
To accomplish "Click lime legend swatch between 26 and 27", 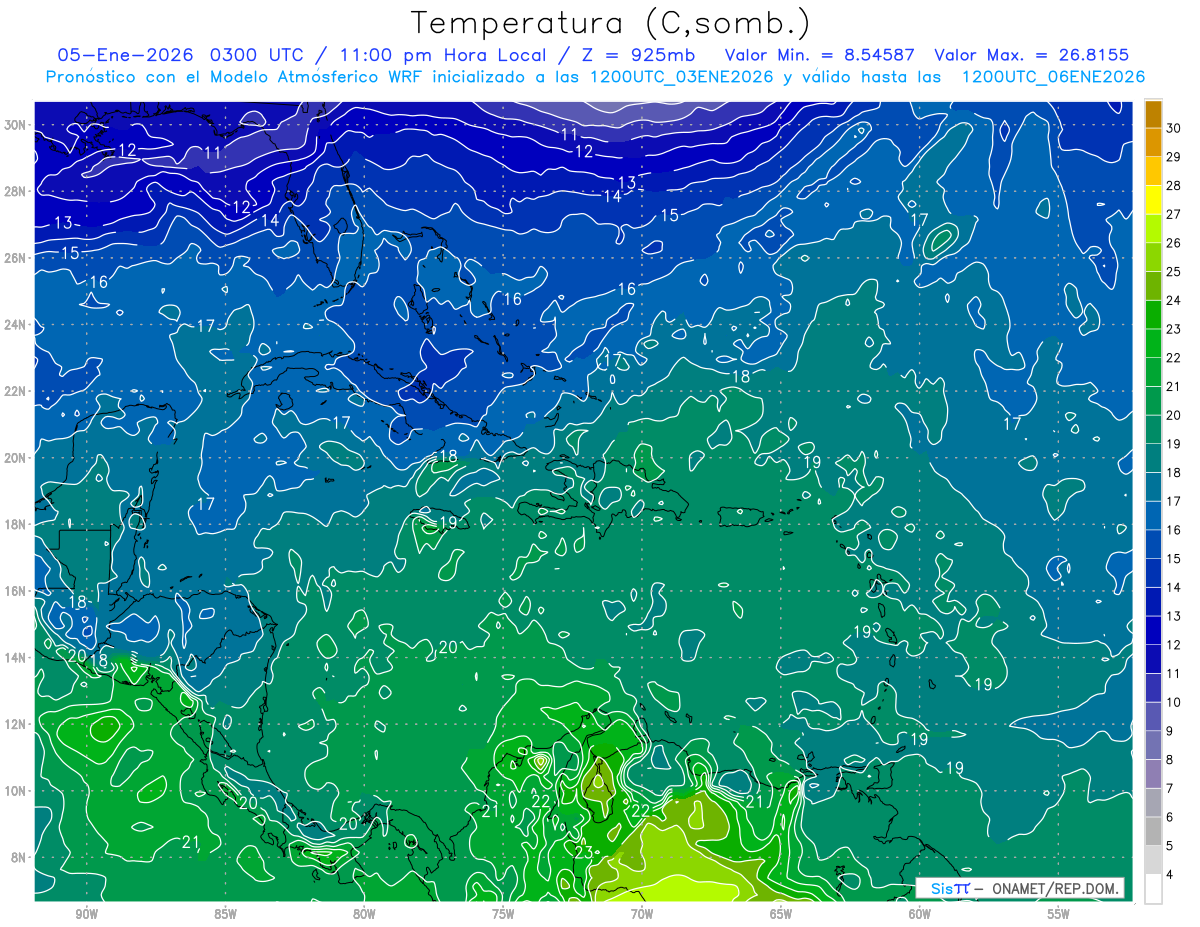I will point(1153,228).
